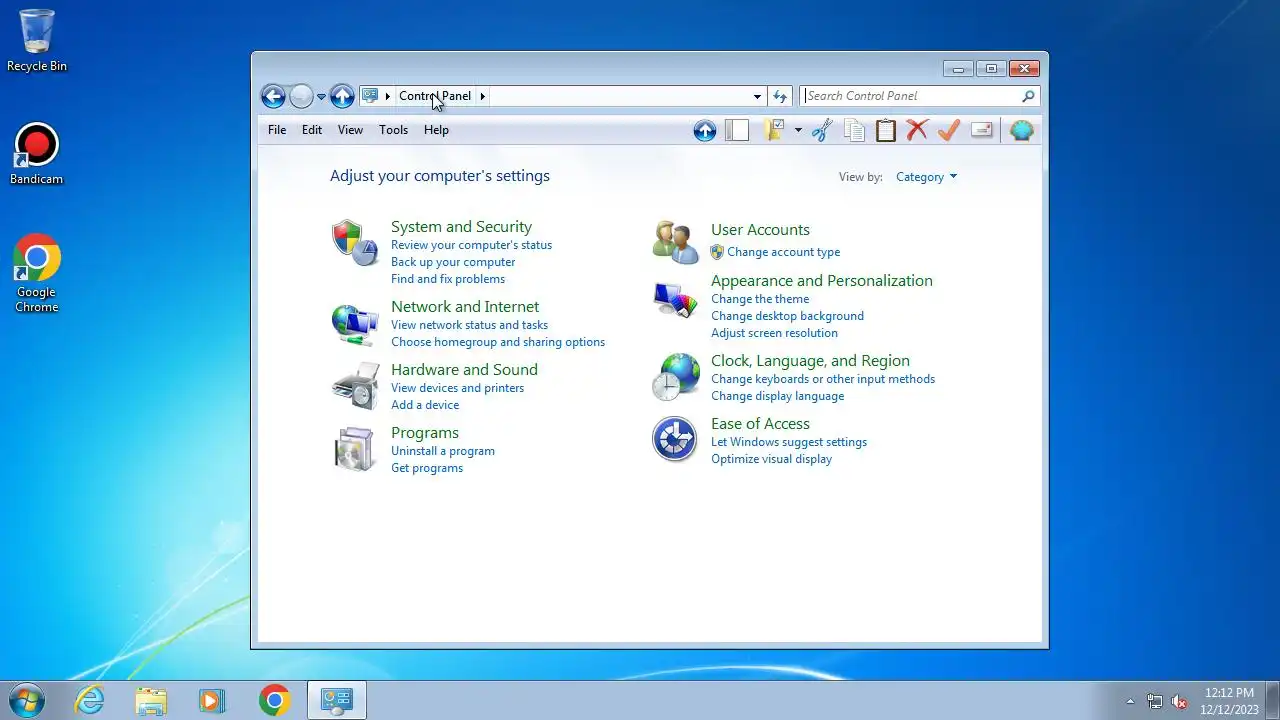1280x720 pixels.
Task: Click the Programs box and disc icon
Action: click(x=355, y=449)
